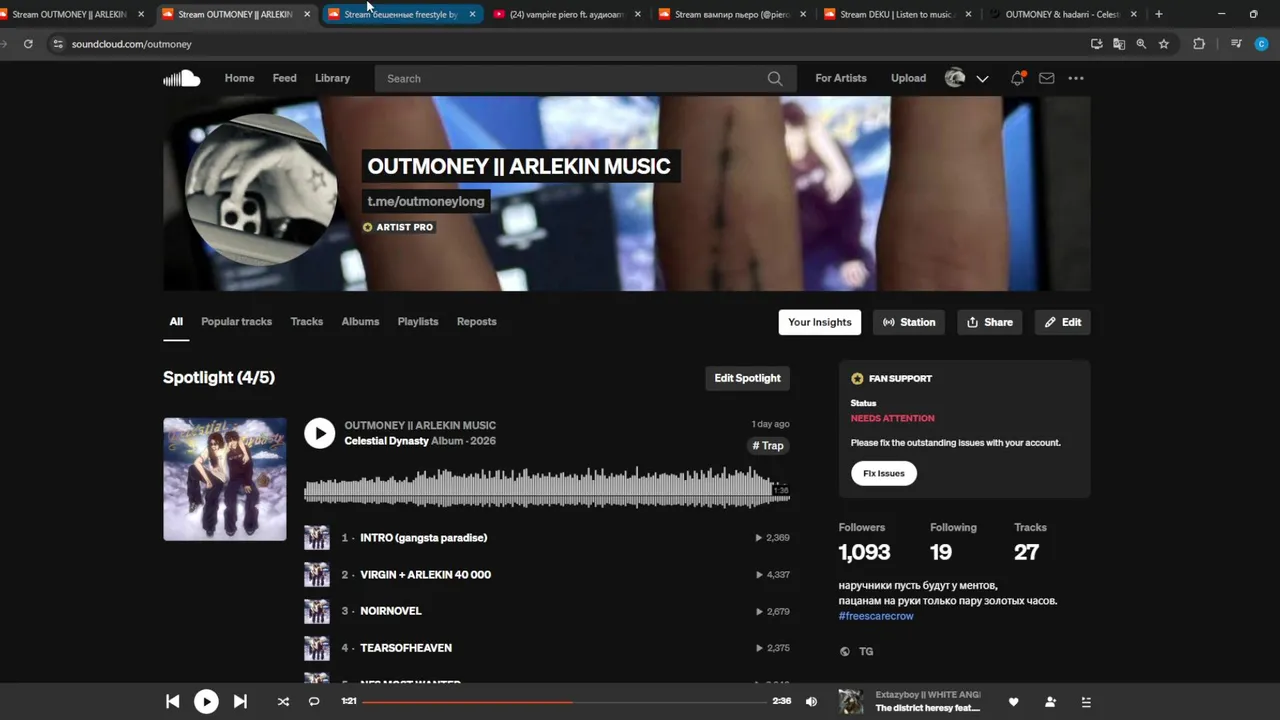Viewport: 1280px width, 720px height.
Task: Toggle repeat in the player bar
Action: [x=314, y=702]
